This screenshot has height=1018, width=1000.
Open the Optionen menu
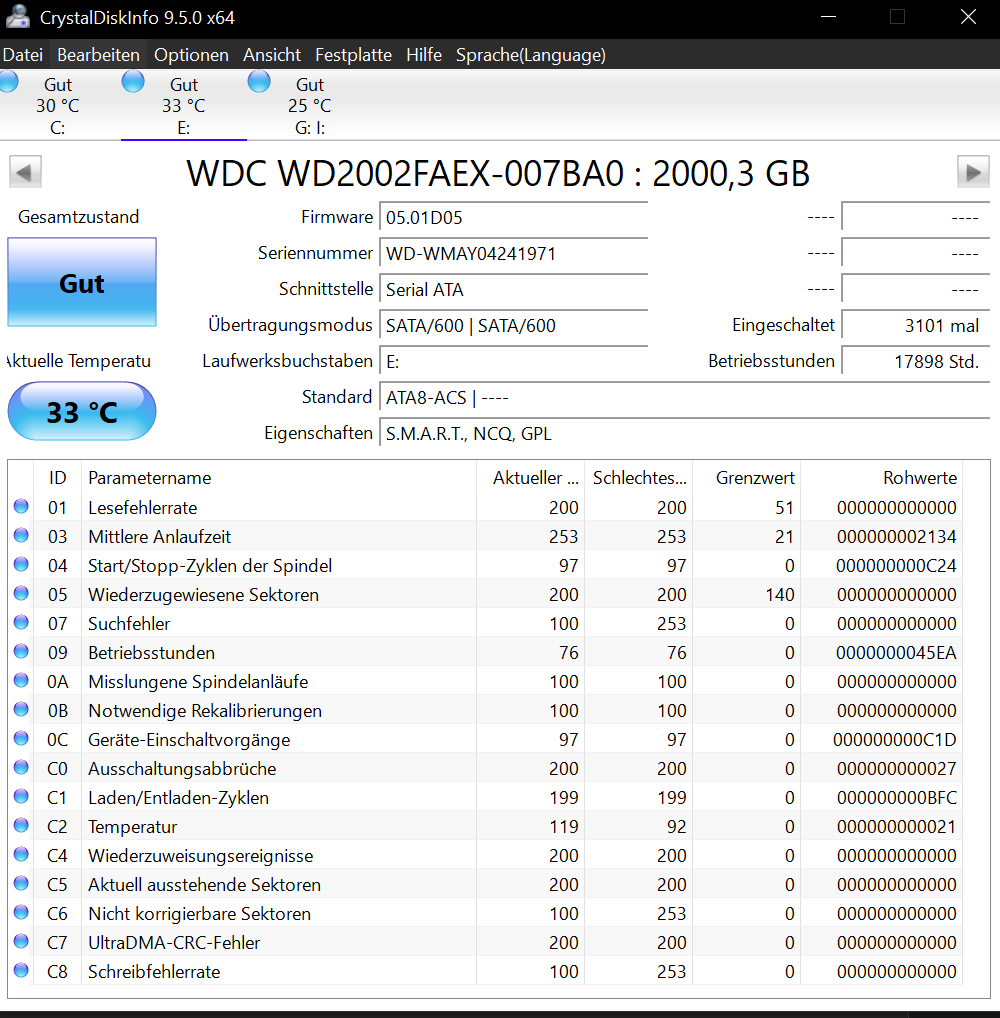pyautogui.click(x=191, y=55)
